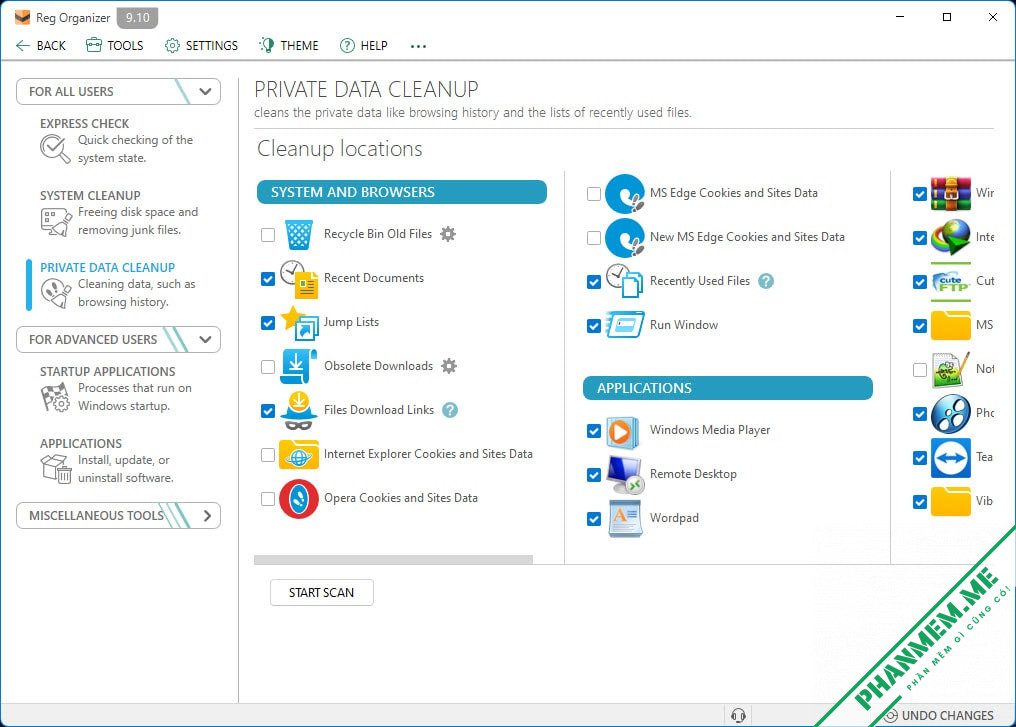The width and height of the screenshot is (1016, 727).
Task: Expand the Miscellaneous Tools section
Action: (207, 516)
